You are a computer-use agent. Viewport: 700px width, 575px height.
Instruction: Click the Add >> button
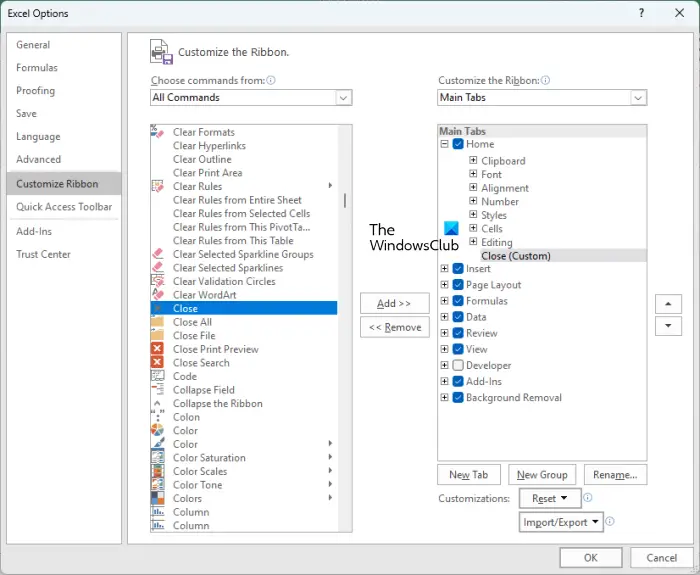point(395,304)
